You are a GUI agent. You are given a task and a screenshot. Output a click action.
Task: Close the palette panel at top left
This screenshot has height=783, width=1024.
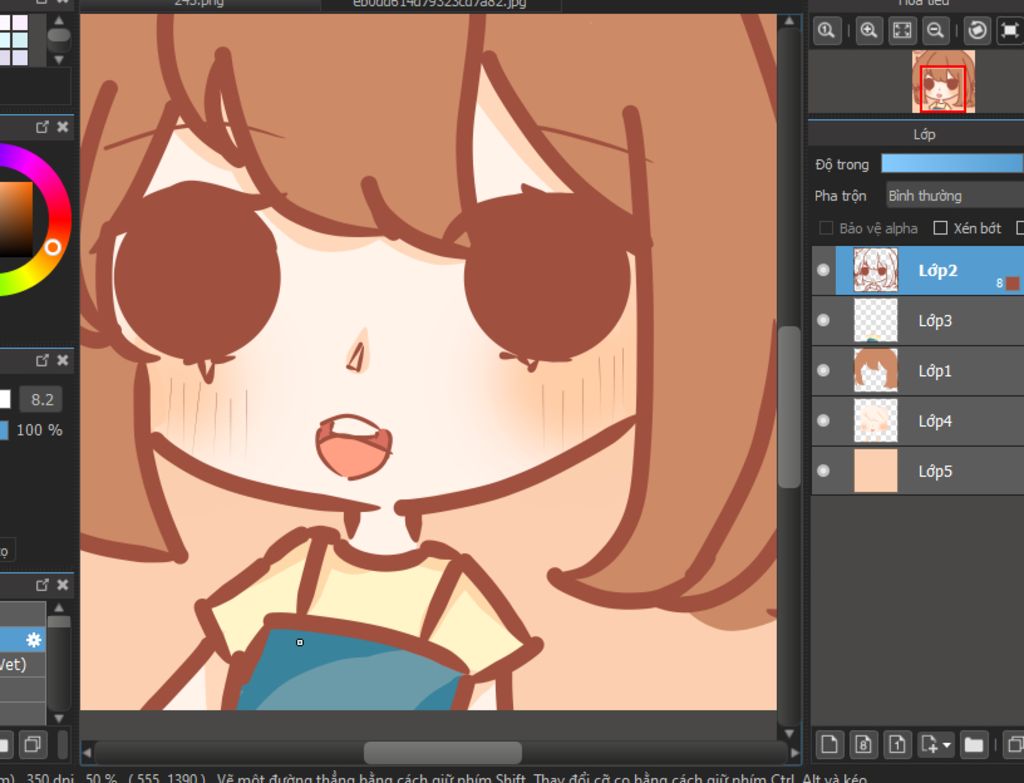point(63,1)
